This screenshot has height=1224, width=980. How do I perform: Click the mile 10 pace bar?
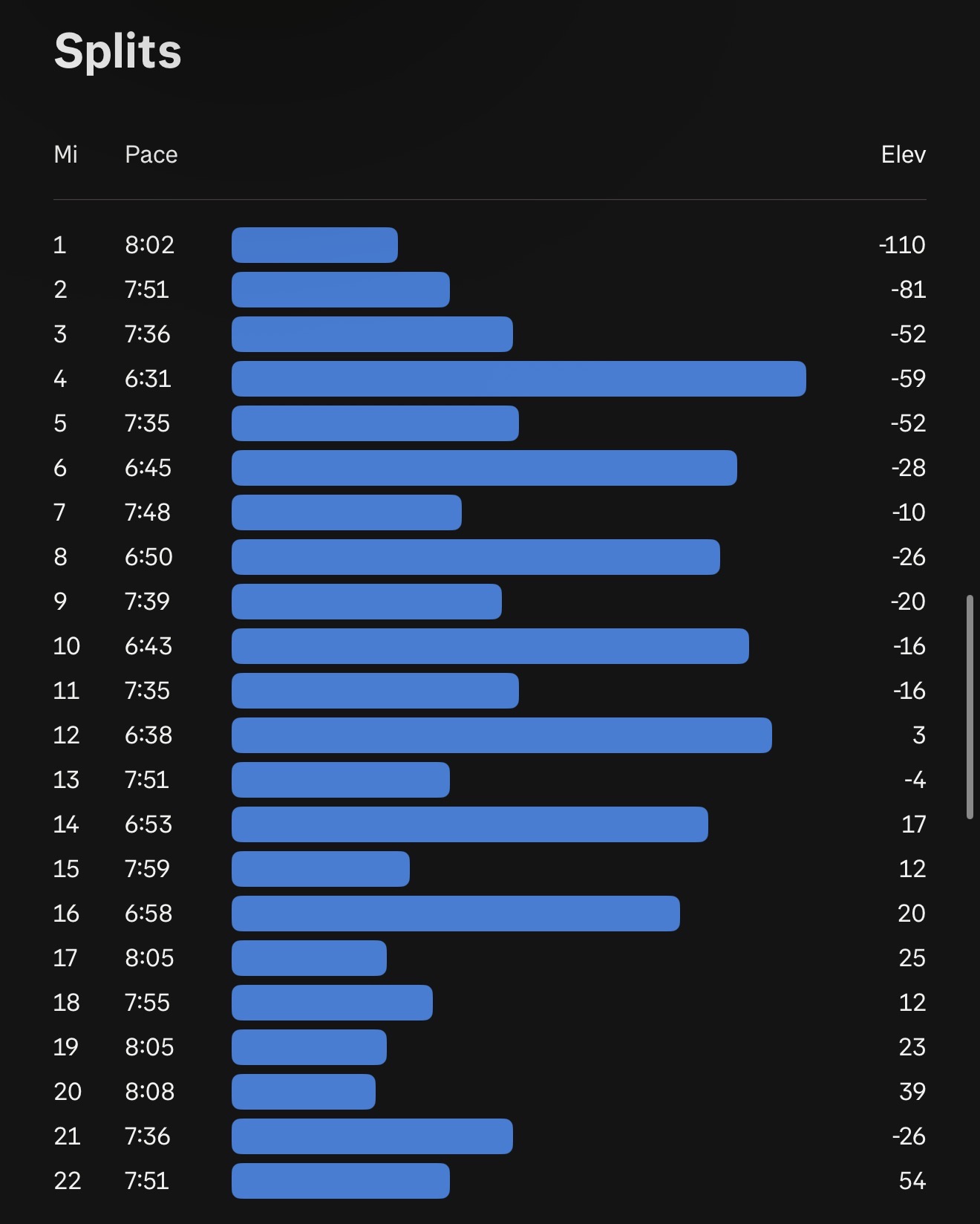490,646
